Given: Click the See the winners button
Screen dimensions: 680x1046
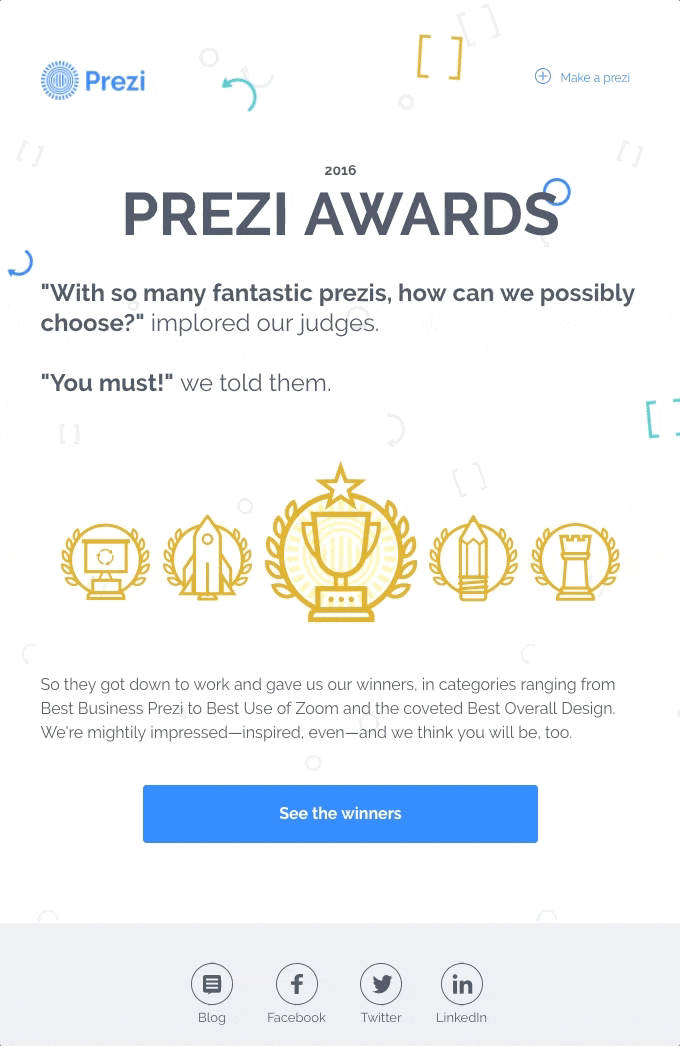Looking at the screenshot, I should [340, 813].
